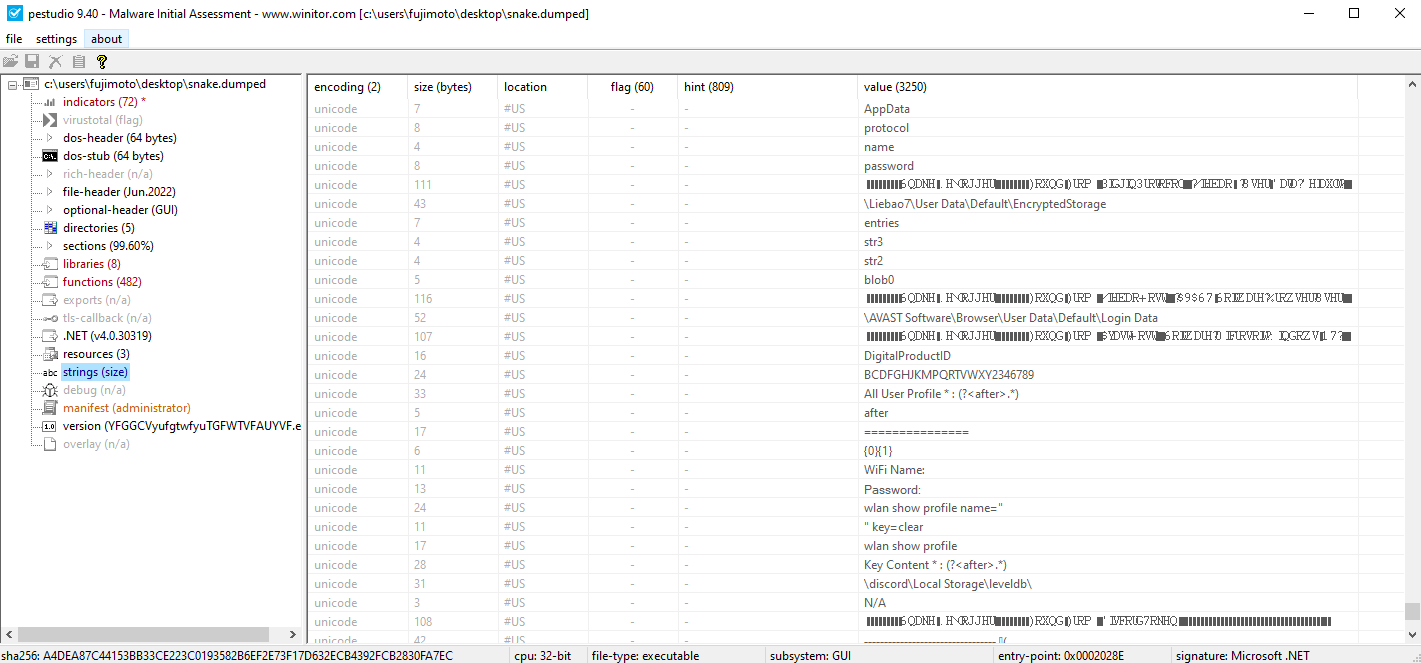Screen dimensions: 1421x663
Task: Open a file using the folder toolbar icon
Action: coord(10,61)
